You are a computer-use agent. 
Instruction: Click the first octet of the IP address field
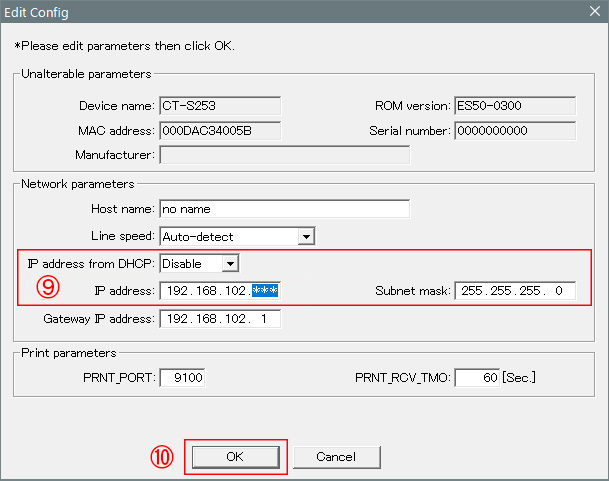pos(177,291)
